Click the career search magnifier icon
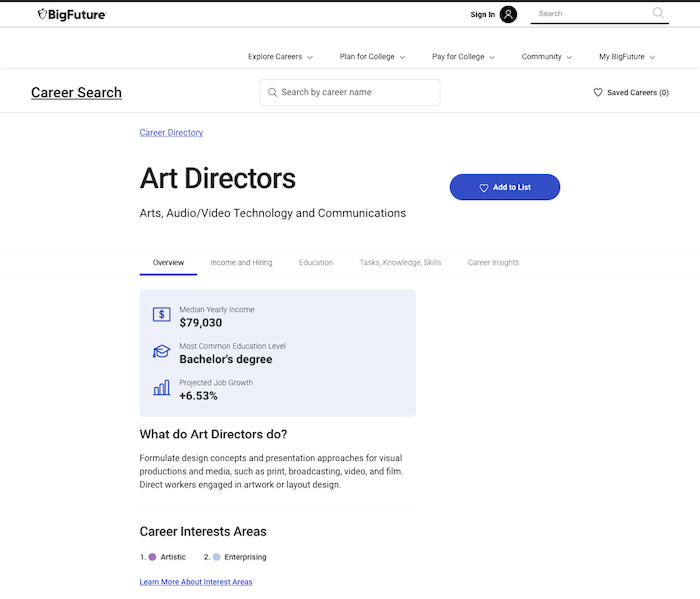 click(272, 92)
